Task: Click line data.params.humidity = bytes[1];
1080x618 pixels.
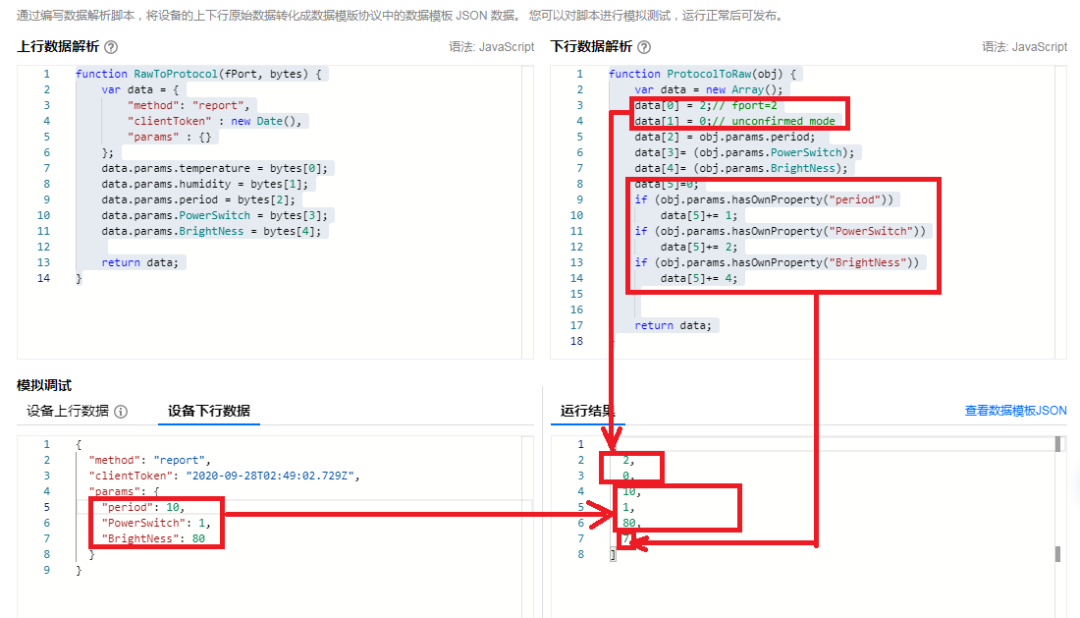Action: tap(205, 184)
